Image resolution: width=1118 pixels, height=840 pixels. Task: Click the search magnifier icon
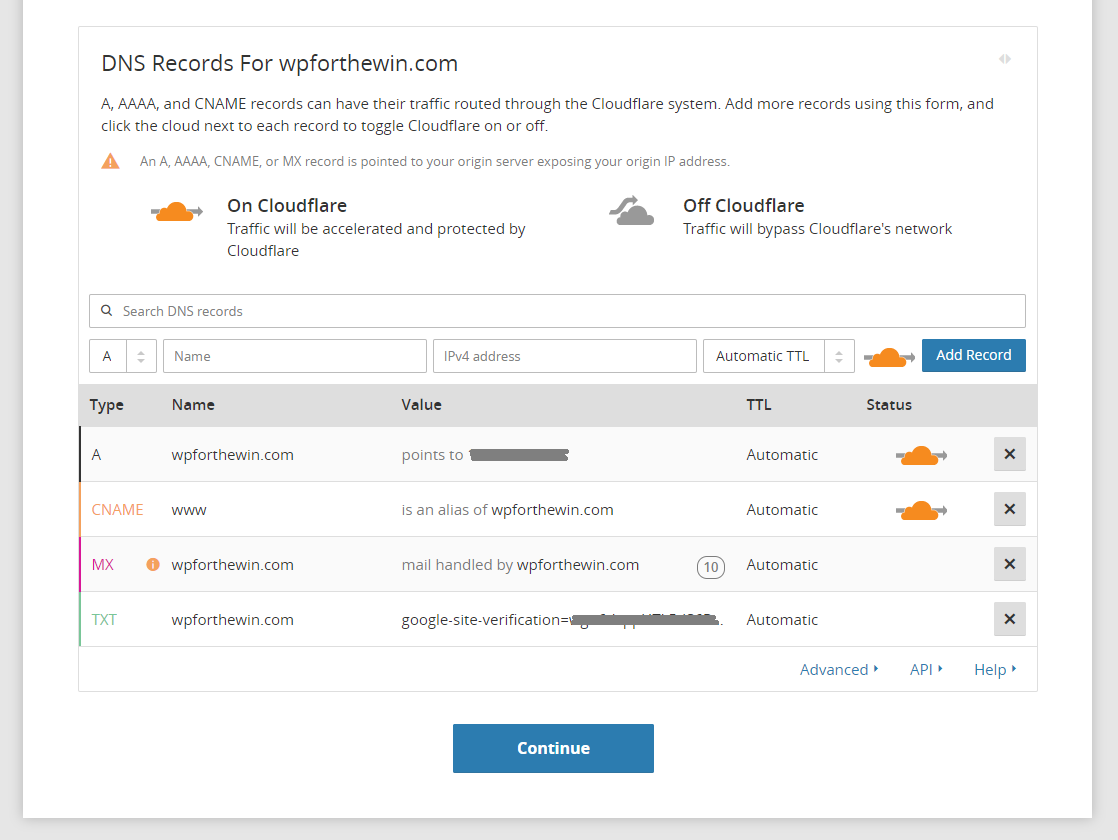coord(107,311)
